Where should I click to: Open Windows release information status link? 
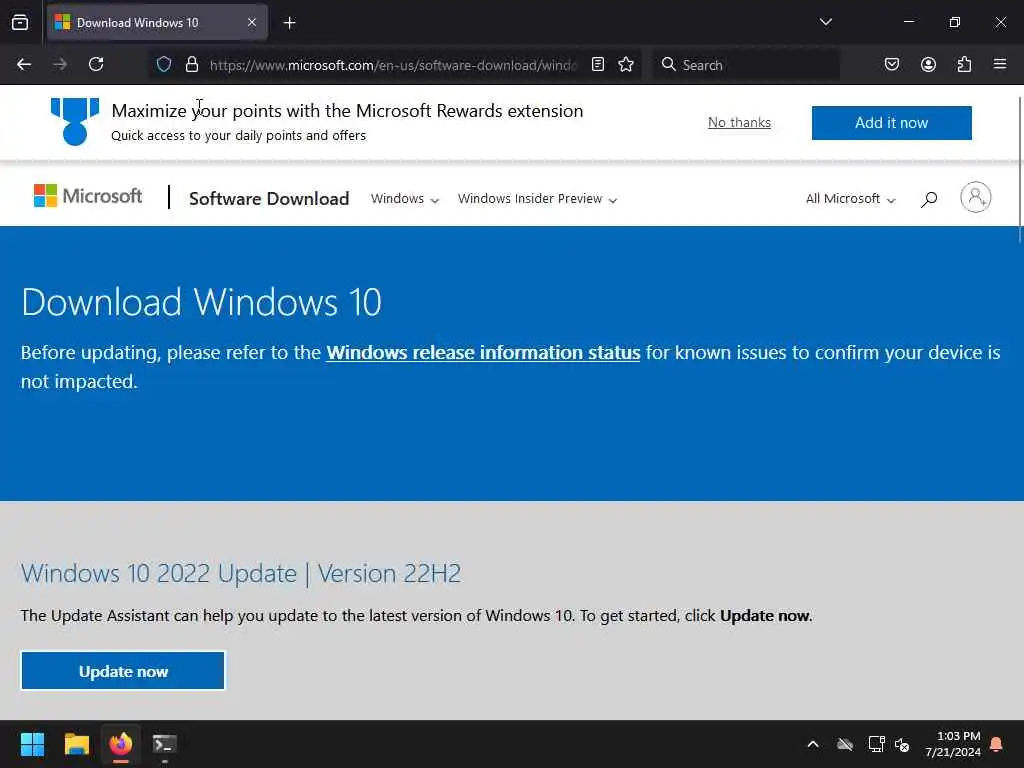[483, 353]
